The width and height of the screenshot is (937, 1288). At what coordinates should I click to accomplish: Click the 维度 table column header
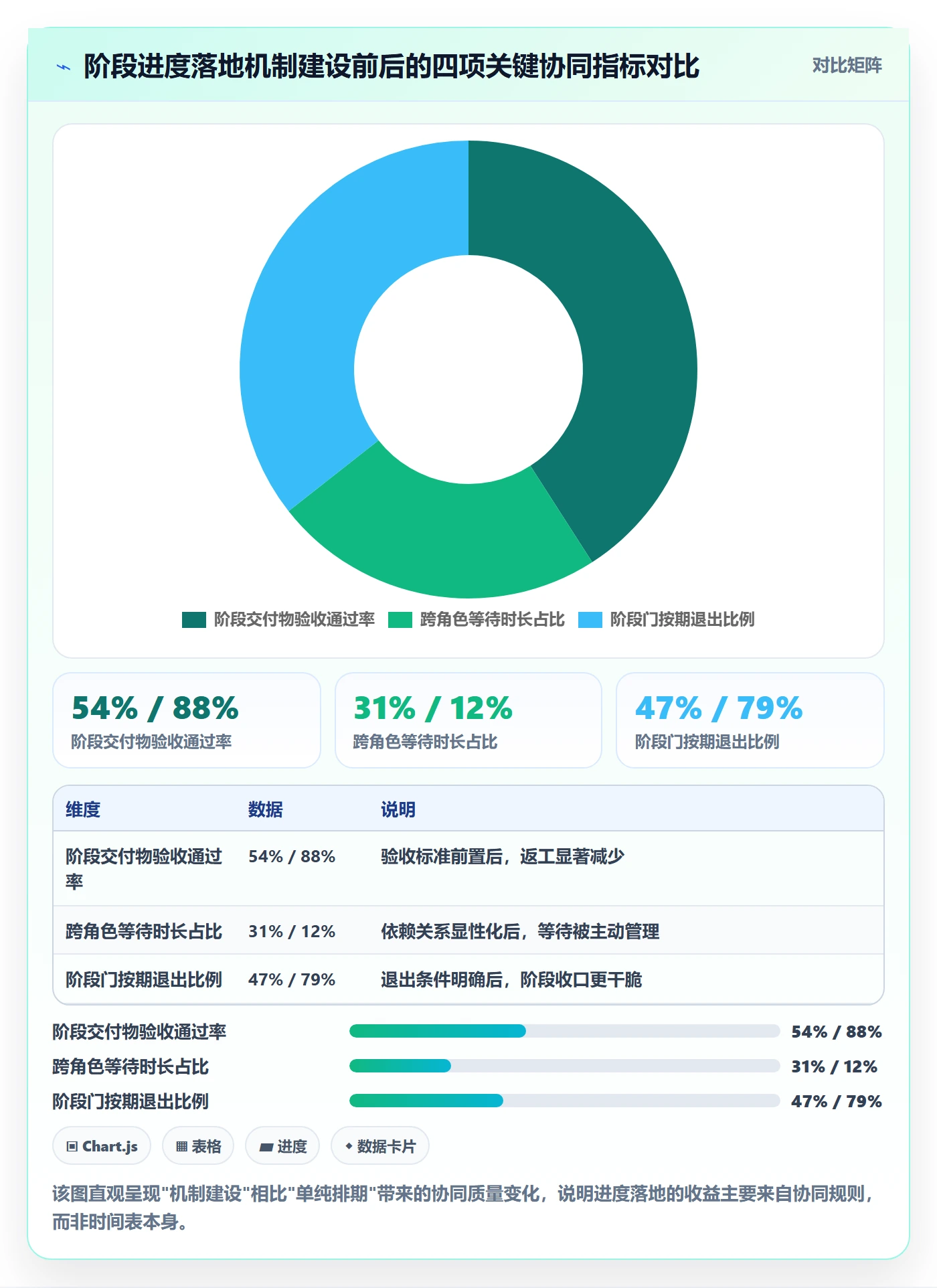pos(83,809)
